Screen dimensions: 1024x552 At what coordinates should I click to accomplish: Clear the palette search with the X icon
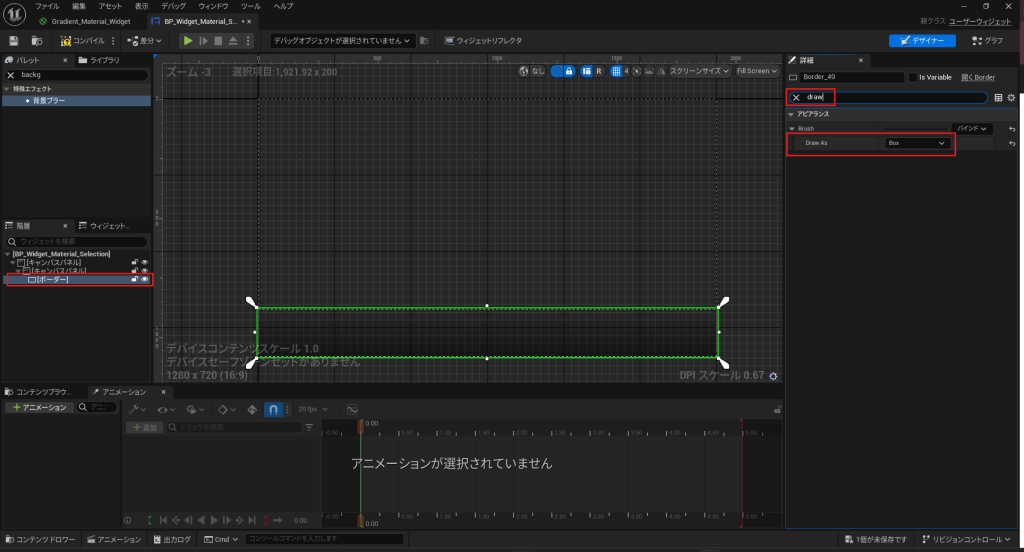(11, 75)
